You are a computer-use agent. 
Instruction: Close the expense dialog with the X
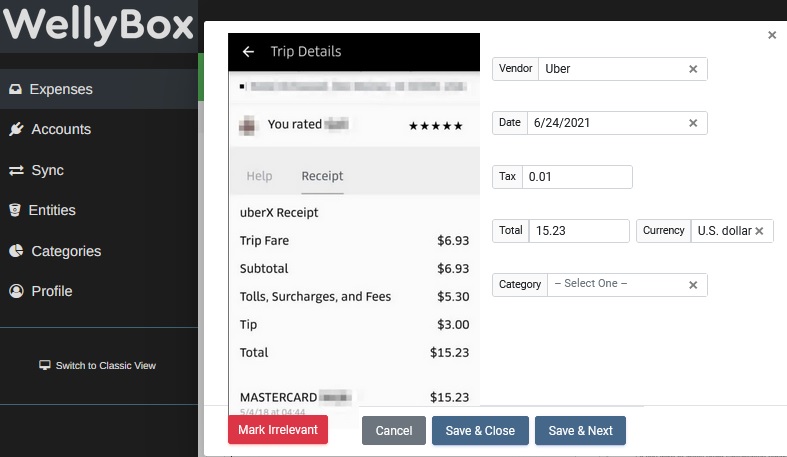pyautogui.click(x=772, y=35)
